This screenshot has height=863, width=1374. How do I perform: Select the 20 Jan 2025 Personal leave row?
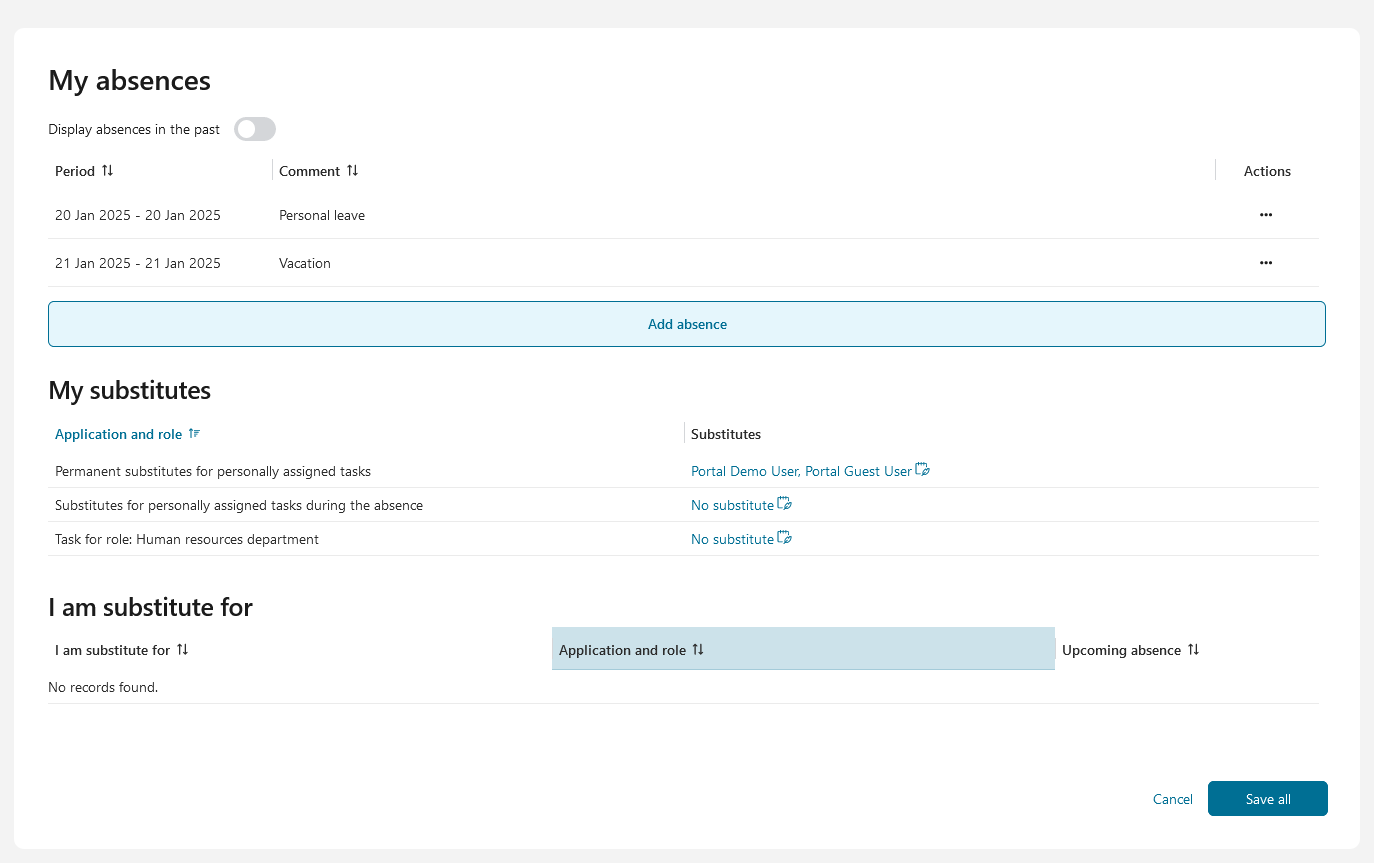coord(600,215)
